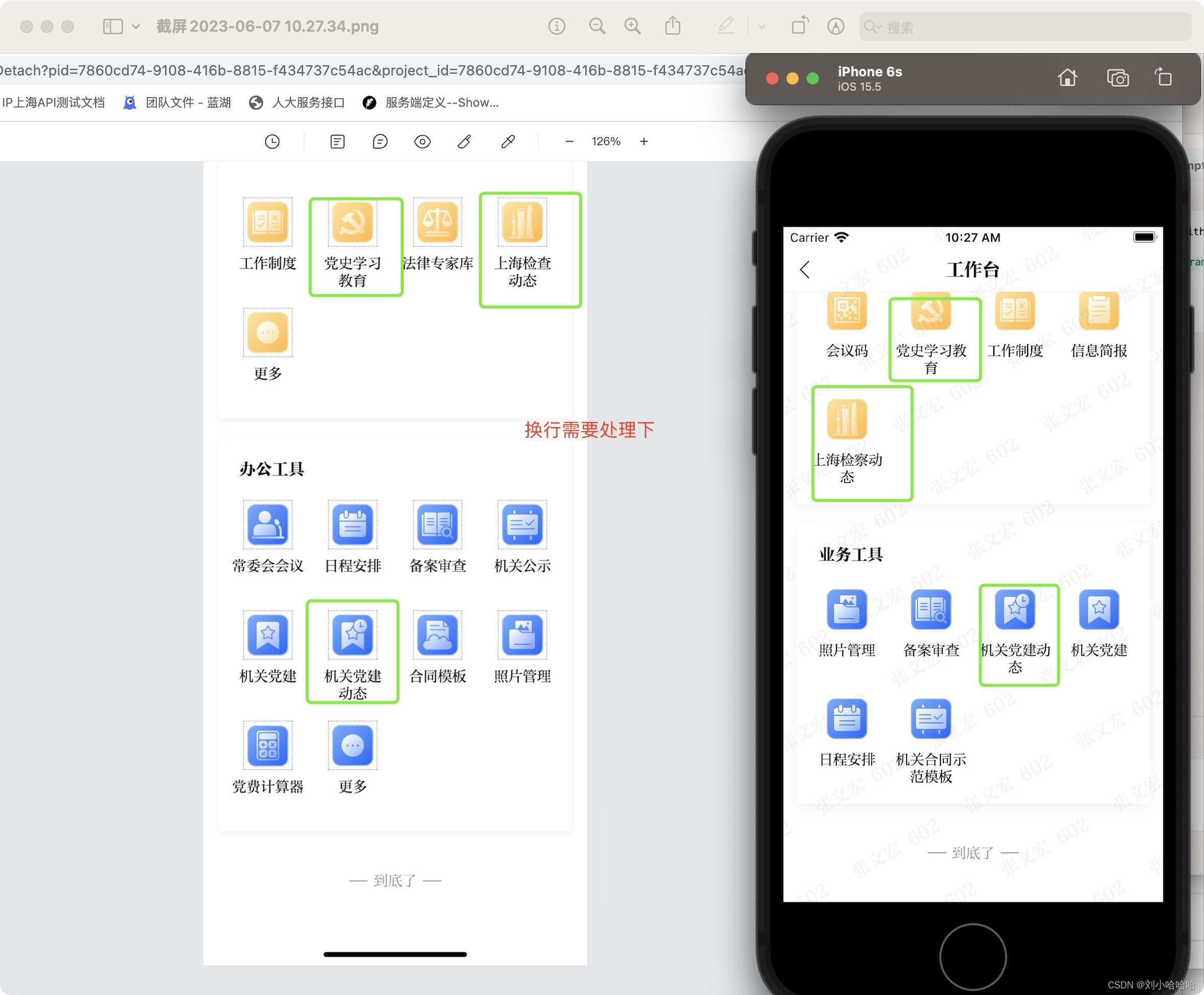
Task: Zoom out with Preview magnifier minus
Action: (597, 27)
